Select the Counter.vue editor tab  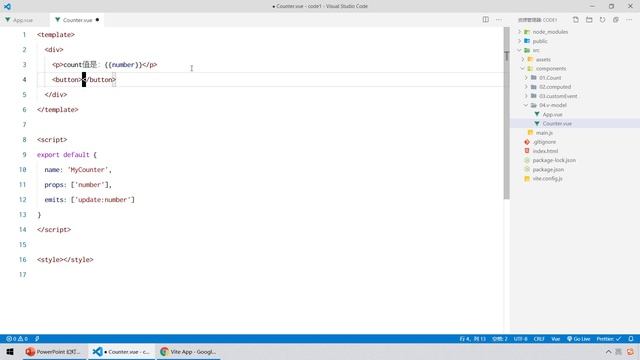(77, 20)
